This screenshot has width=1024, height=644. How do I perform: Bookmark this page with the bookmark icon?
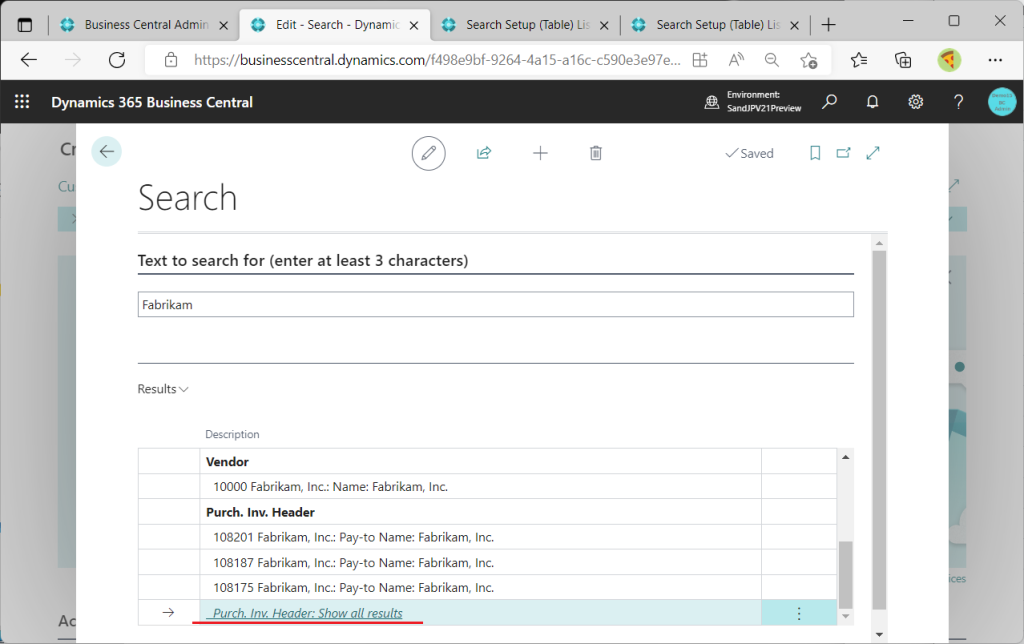click(815, 153)
